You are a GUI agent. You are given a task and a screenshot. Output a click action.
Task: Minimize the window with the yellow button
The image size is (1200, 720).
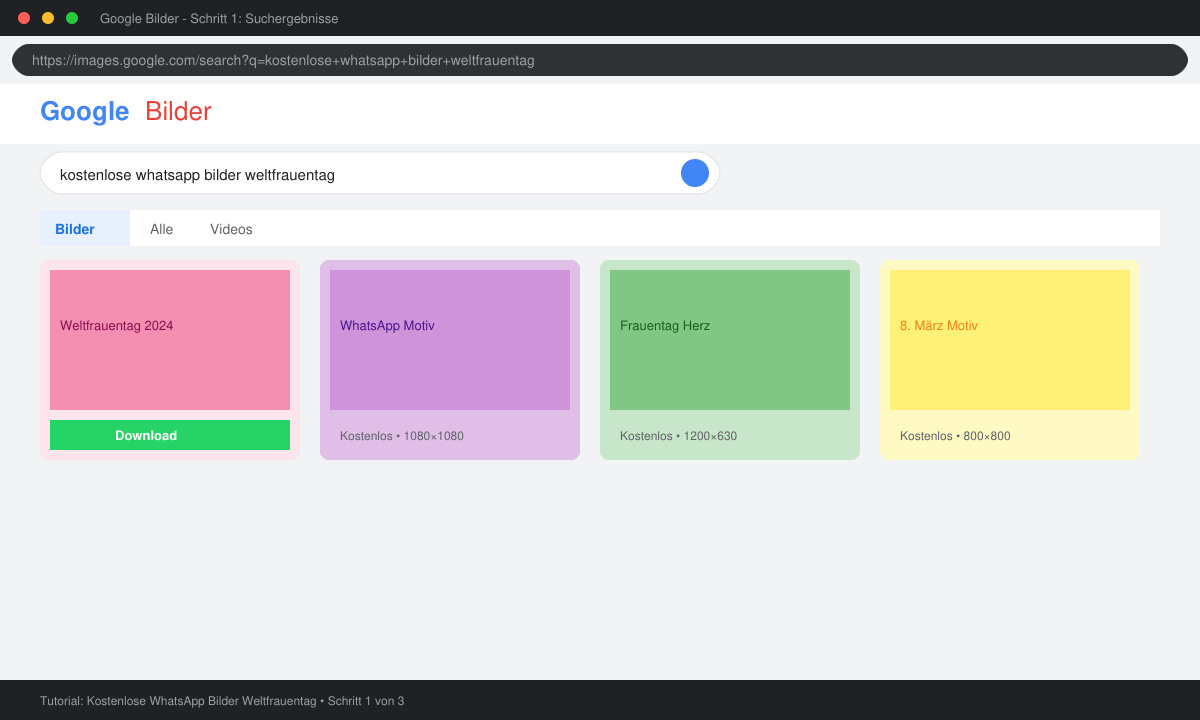click(48, 18)
